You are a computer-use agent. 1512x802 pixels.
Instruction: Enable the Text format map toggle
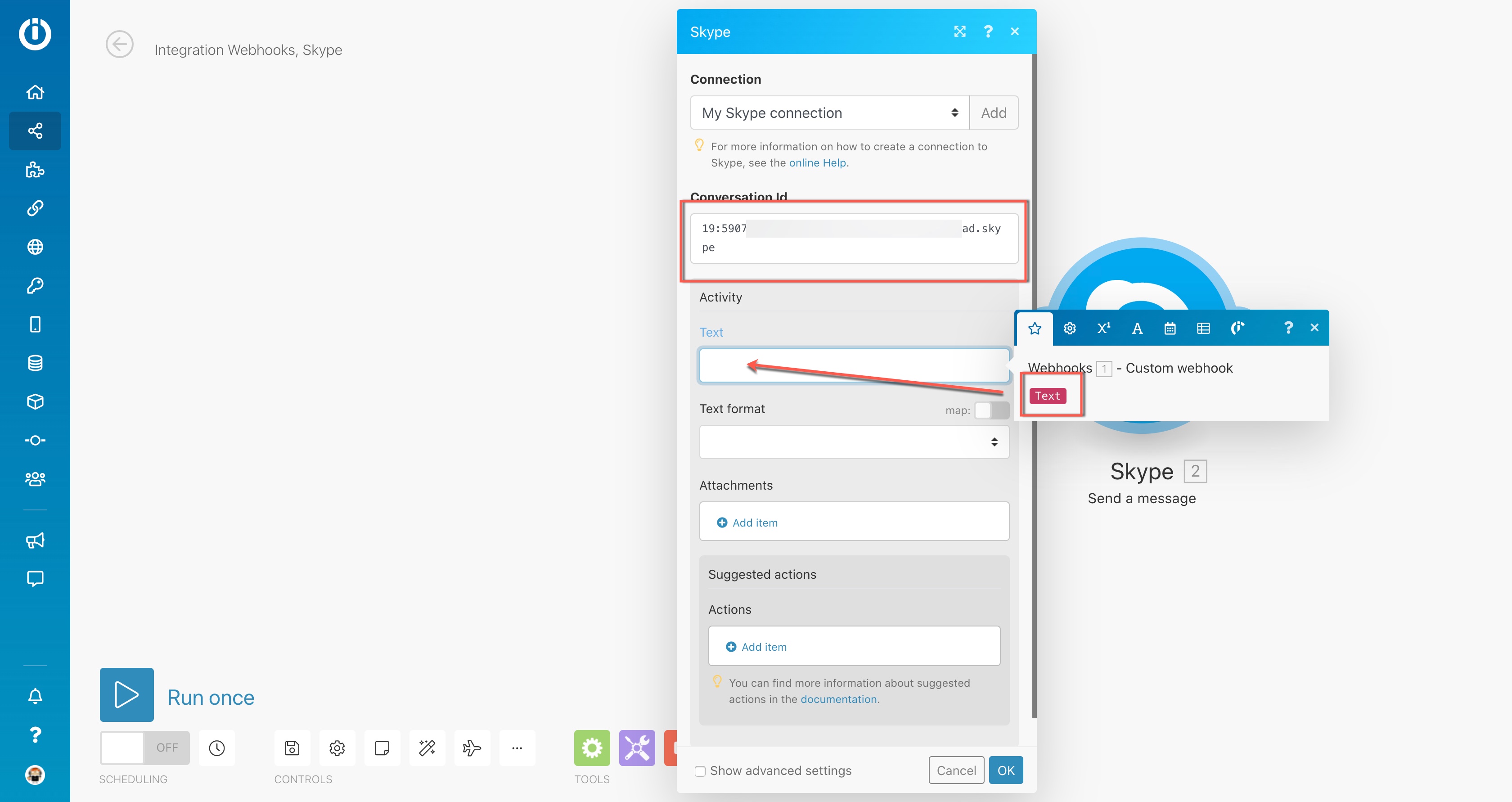pos(991,410)
